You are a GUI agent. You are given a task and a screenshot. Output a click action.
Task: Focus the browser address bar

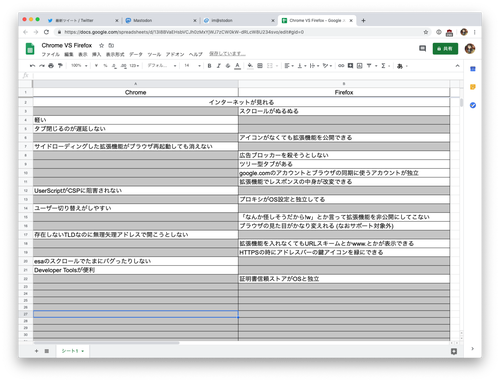tap(240, 32)
